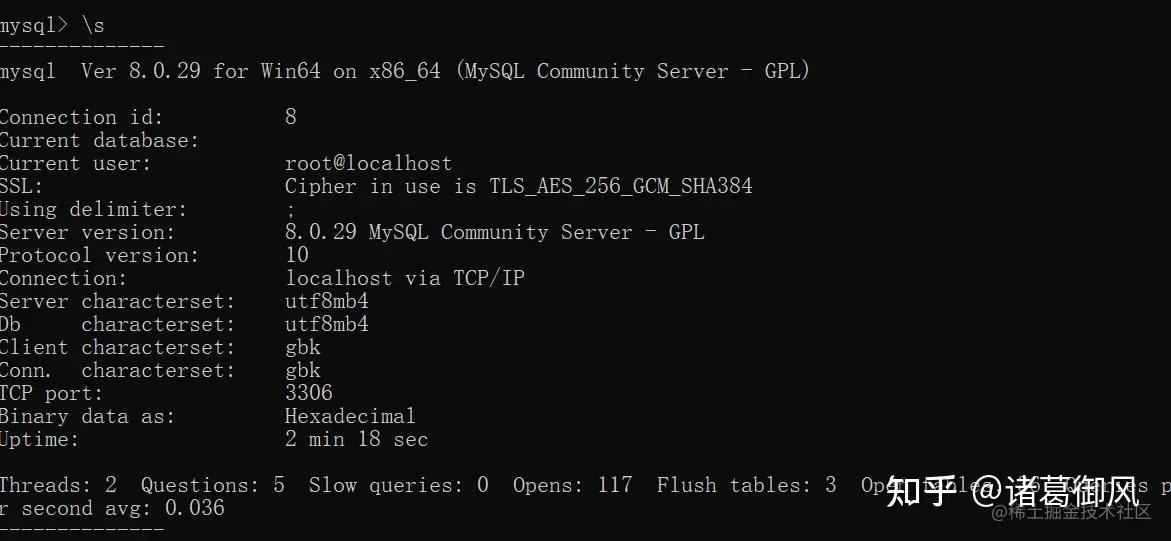Click the TCP port number 3306
Image resolution: width=1171 pixels, height=541 pixels.
point(309,393)
